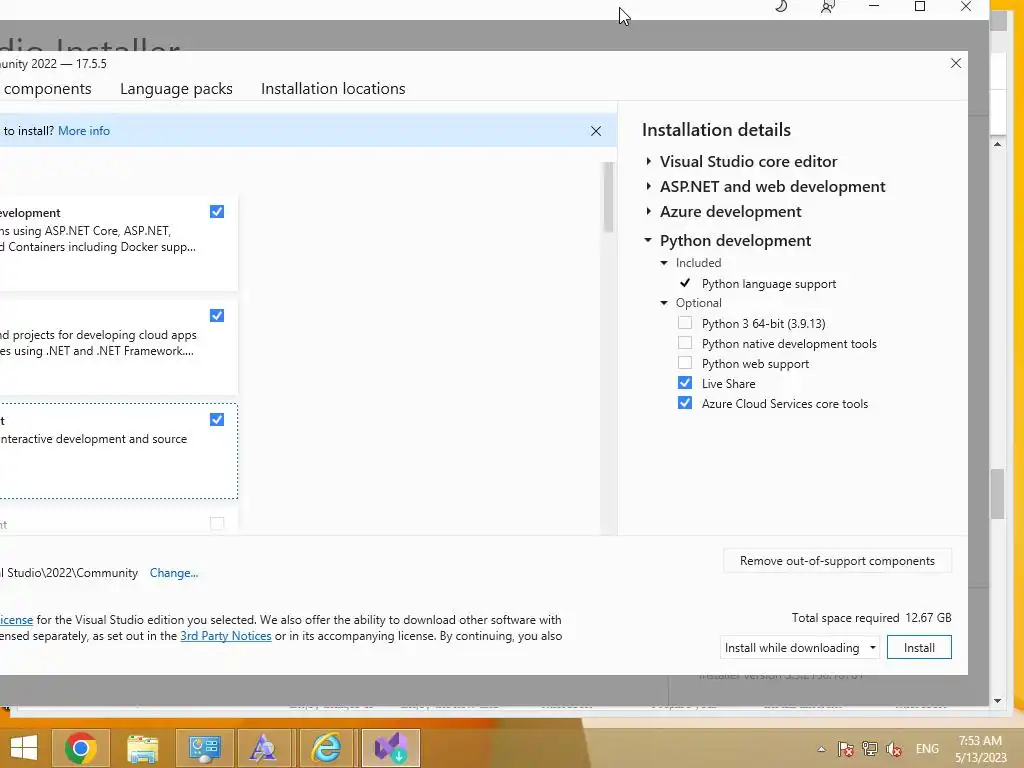Viewport: 1024px width, 768px height.
Task: Uncheck the interactive development workload checkbox
Action: [x=217, y=419]
